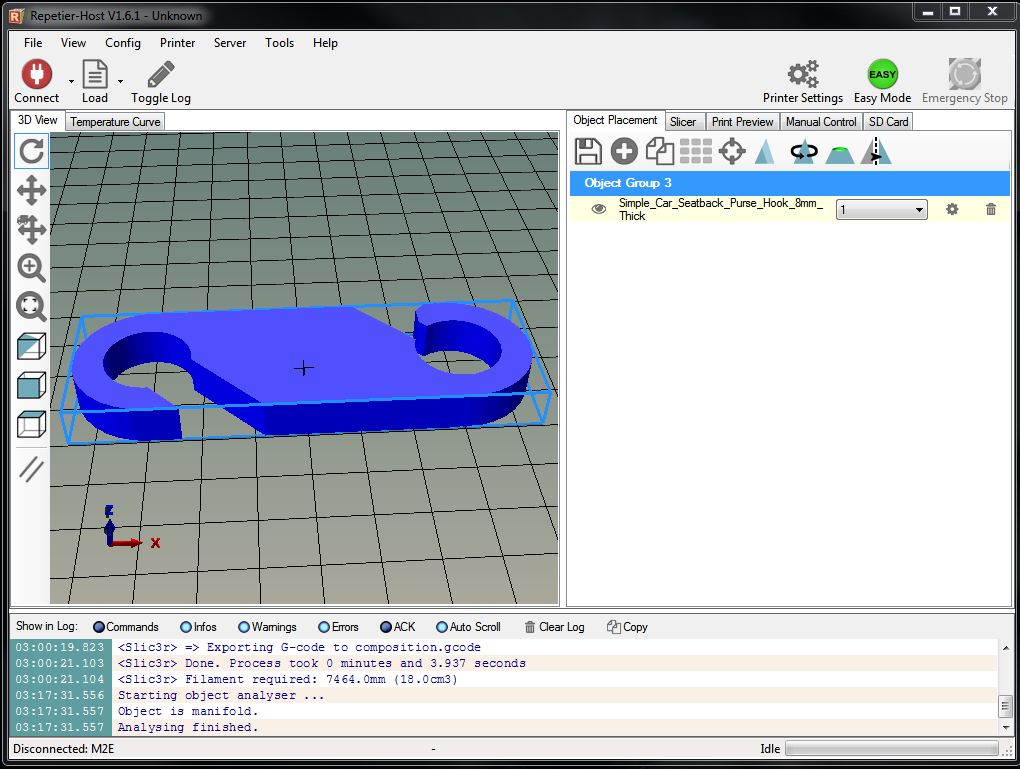1020x769 pixels.
Task: Click the Clear Log button
Action: [x=554, y=627]
